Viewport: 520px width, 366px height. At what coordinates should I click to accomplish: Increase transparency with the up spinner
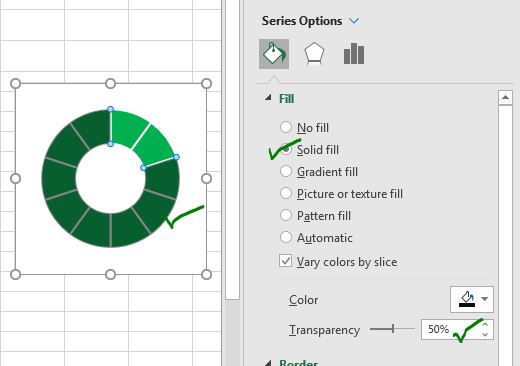(485, 324)
